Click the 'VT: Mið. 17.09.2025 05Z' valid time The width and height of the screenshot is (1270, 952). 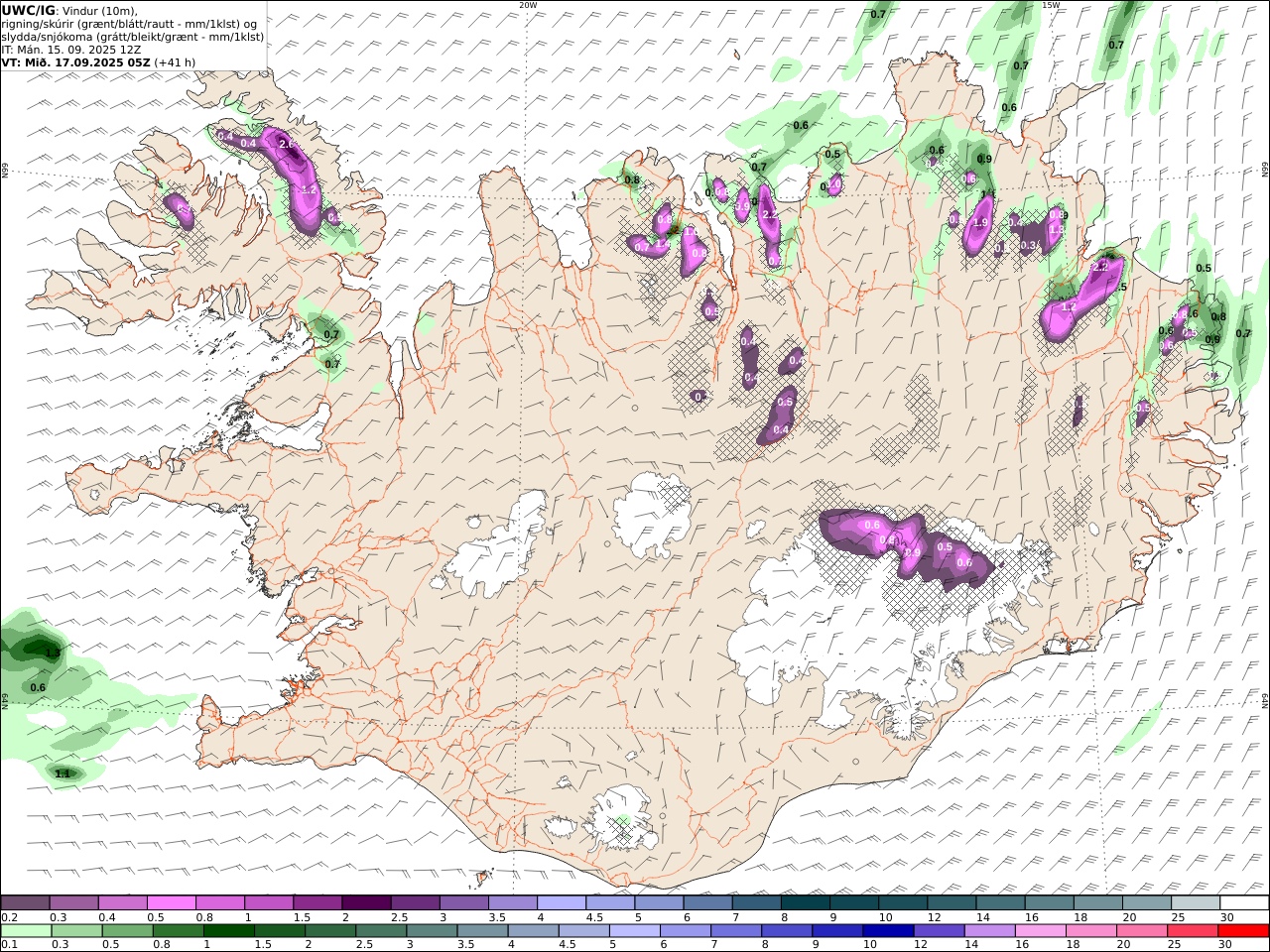76,62
